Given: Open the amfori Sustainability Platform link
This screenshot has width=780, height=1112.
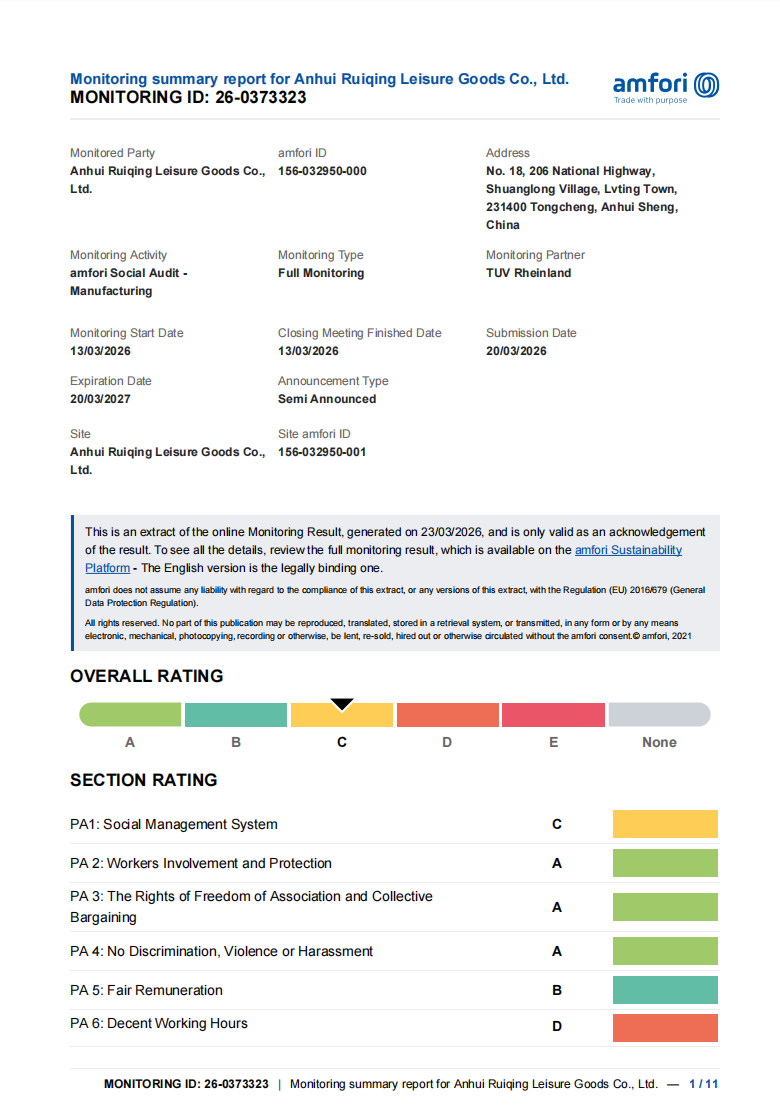Looking at the screenshot, I should (628, 550).
